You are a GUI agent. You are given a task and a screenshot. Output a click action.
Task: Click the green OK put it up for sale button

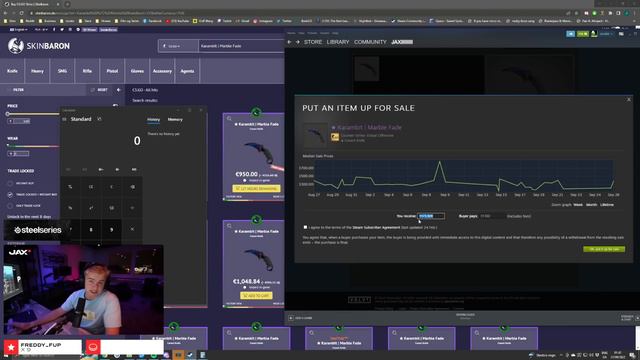pyautogui.click(x=604, y=249)
